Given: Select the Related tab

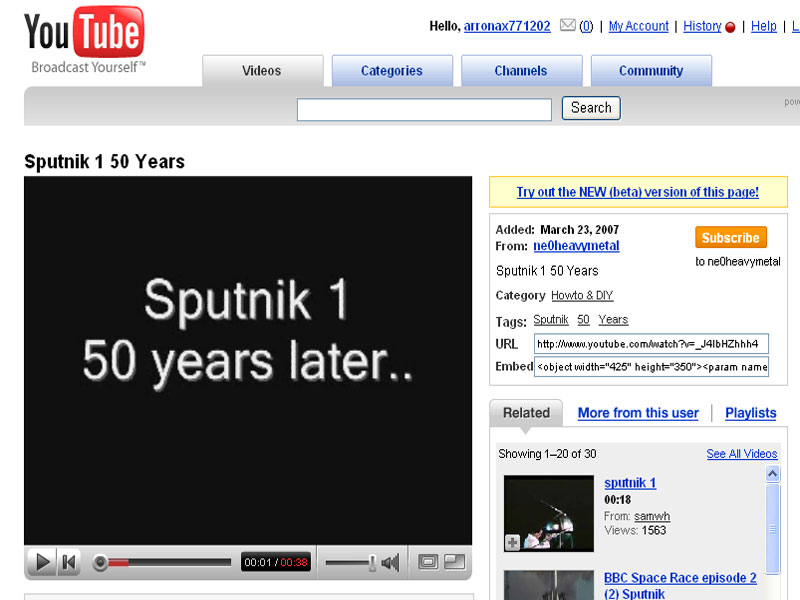Looking at the screenshot, I should coord(526,413).
